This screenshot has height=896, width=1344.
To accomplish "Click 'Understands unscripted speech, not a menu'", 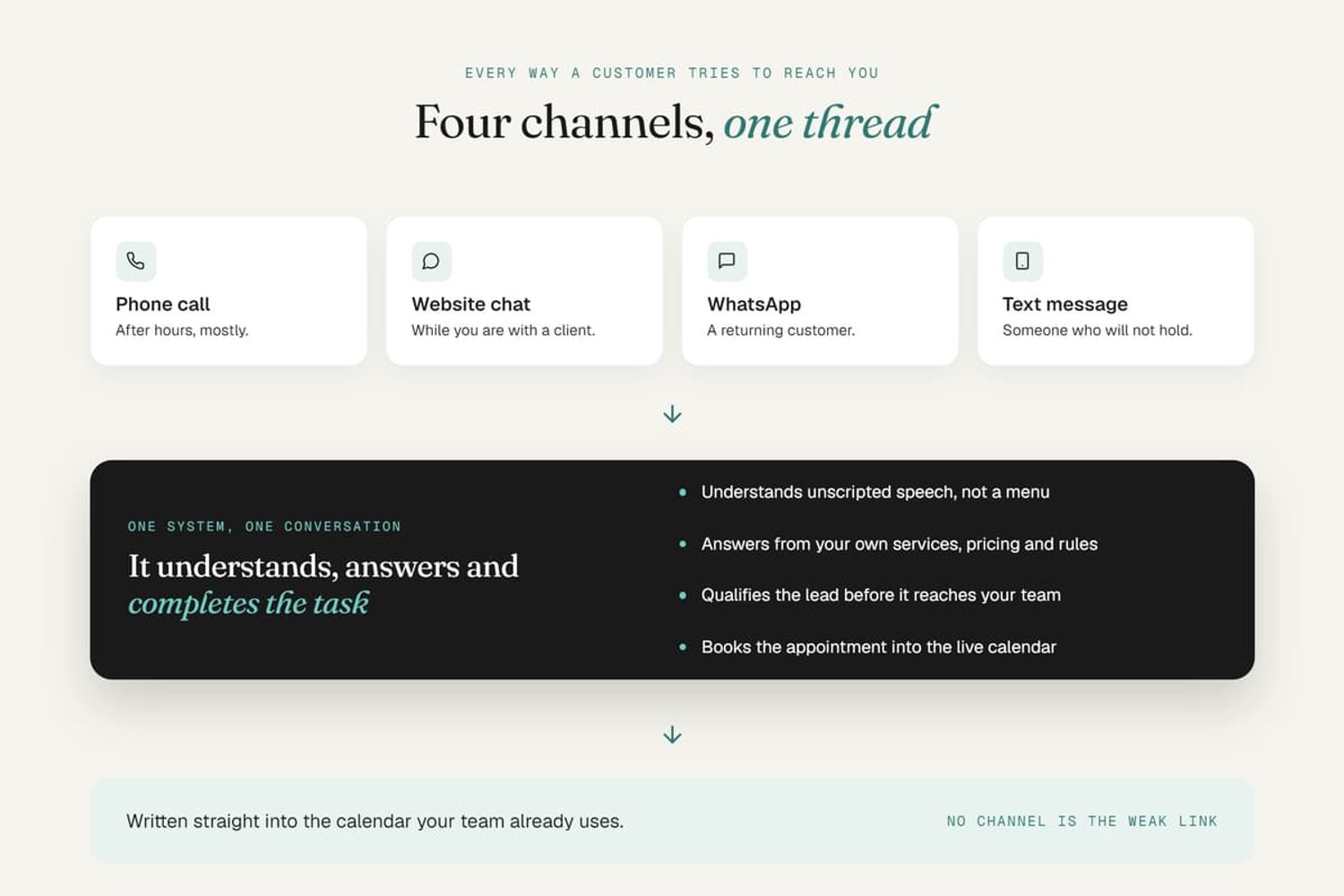I will (x=875, y=492).
